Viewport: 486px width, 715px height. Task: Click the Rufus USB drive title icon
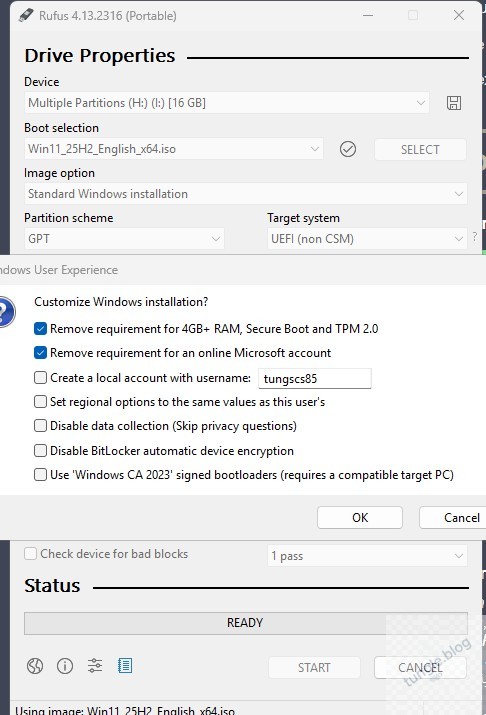tap(26, 15)
